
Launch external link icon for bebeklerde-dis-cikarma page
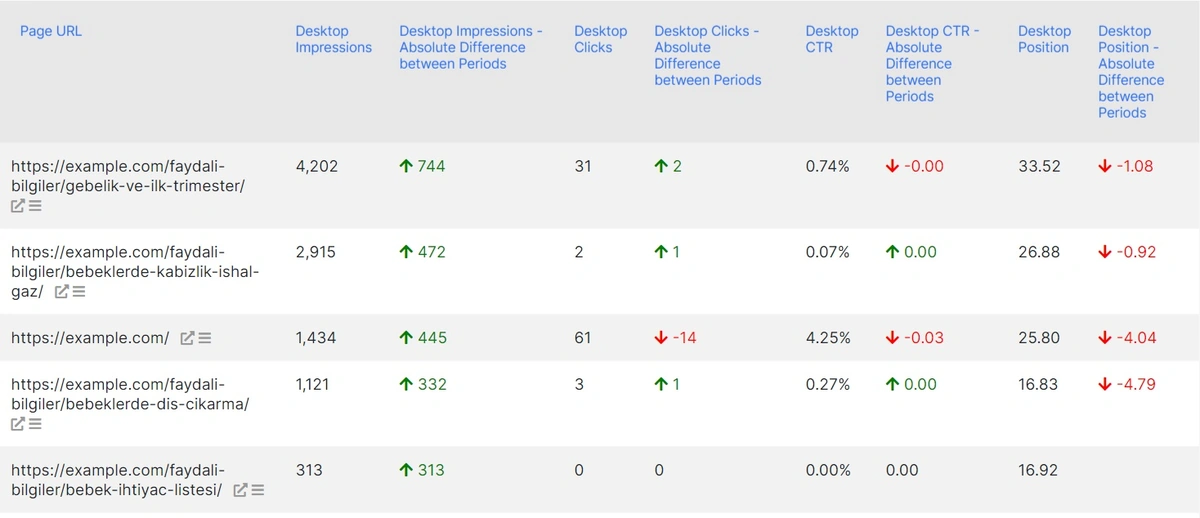point(18,424)
